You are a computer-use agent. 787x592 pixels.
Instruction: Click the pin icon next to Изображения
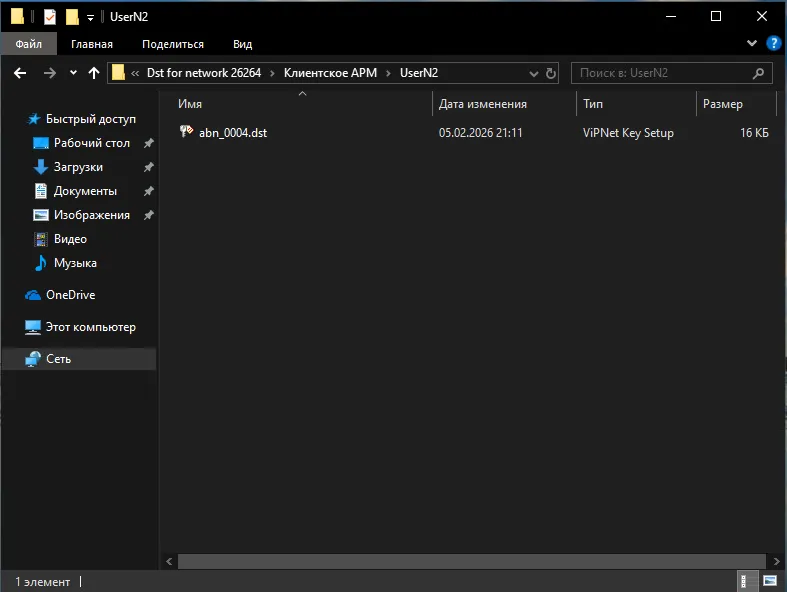(149, 215)
